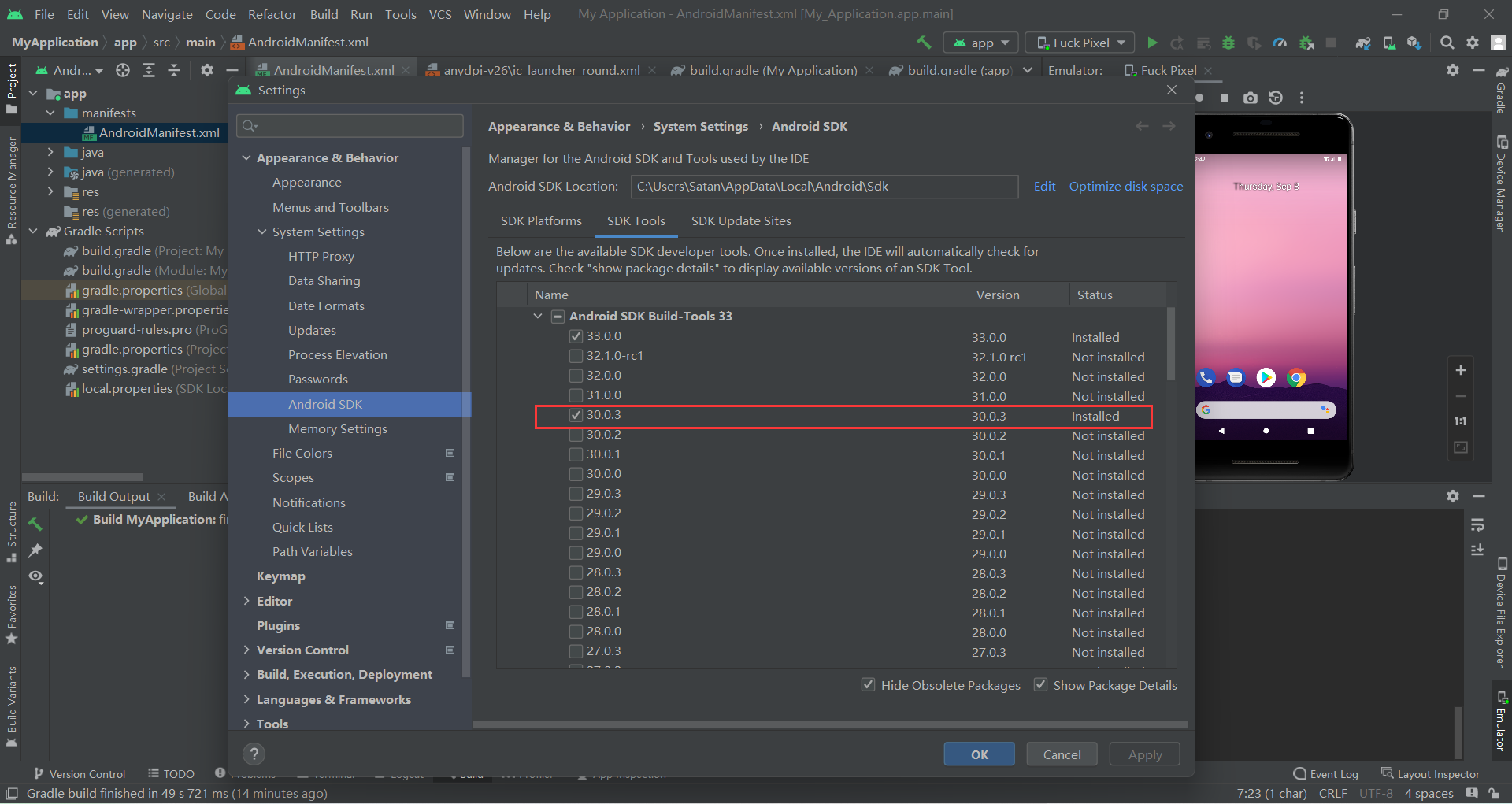Click the Run app play icon
The image size is (1512, 804).
click(x=1152, y=43)
